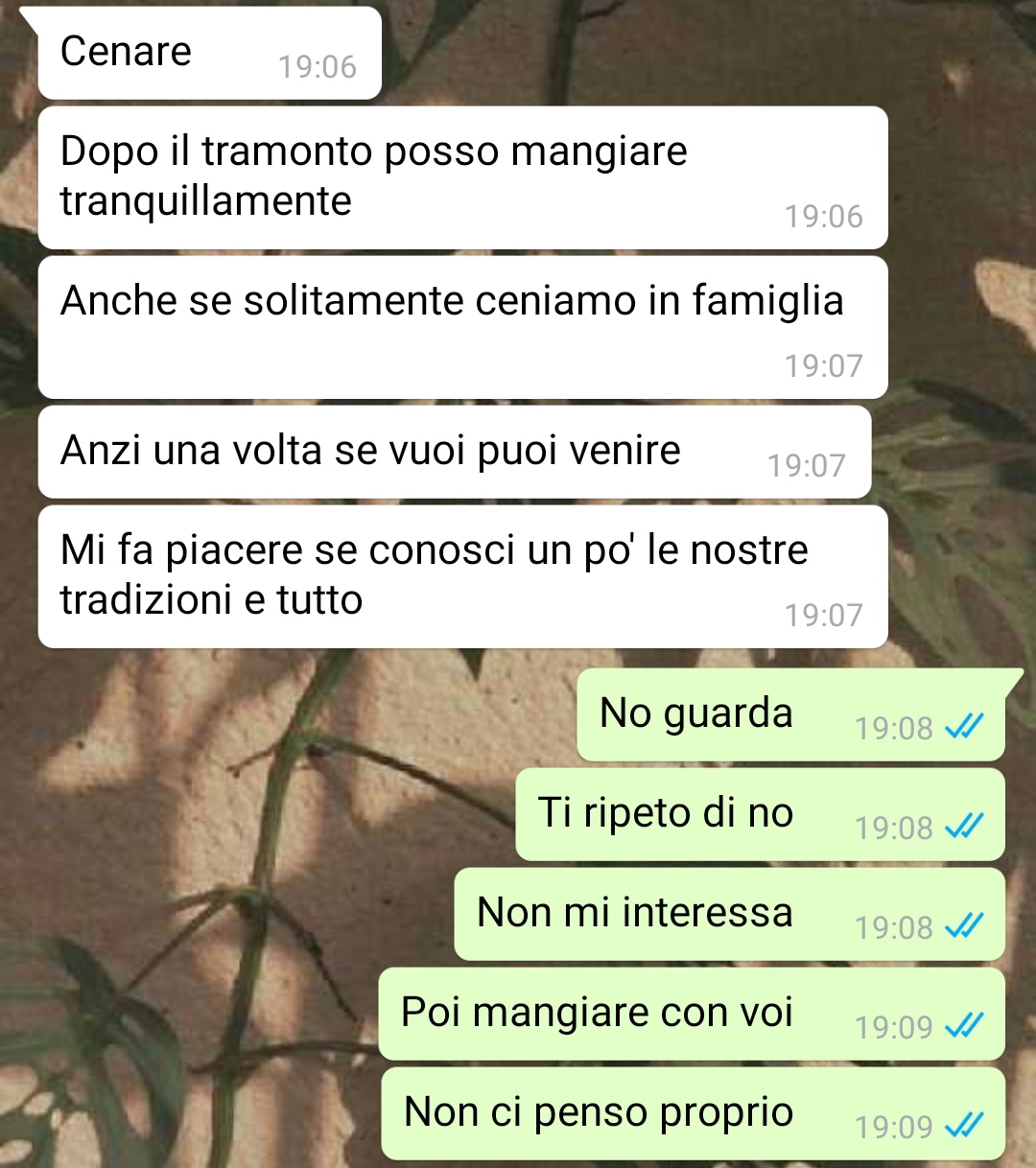1036x1168 pixels.
Task: Tap the read ticks on "Non ci penso proprio"
Action: [x=964, y=1126]
